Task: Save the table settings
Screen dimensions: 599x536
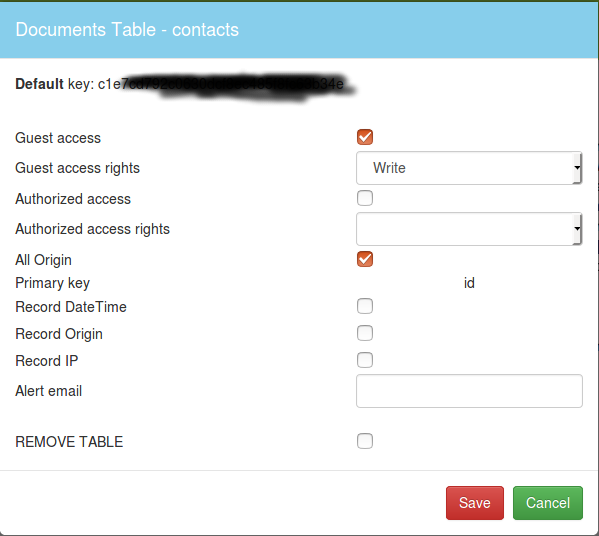Action: [475, 503]
